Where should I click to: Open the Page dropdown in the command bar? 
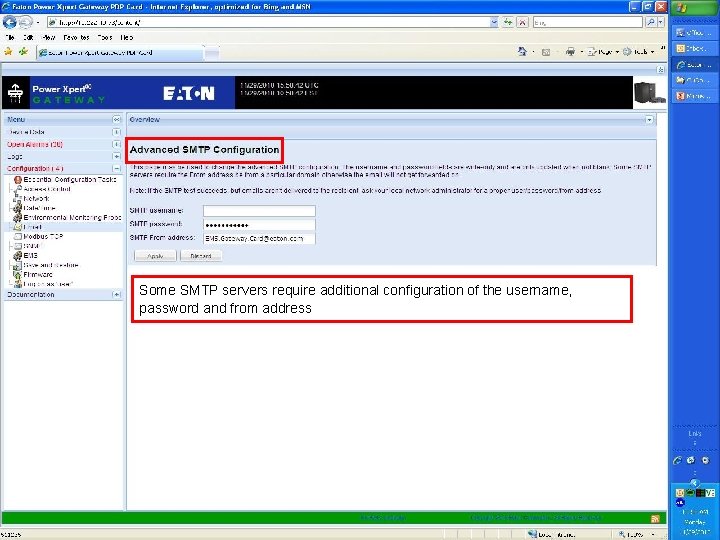603,52
